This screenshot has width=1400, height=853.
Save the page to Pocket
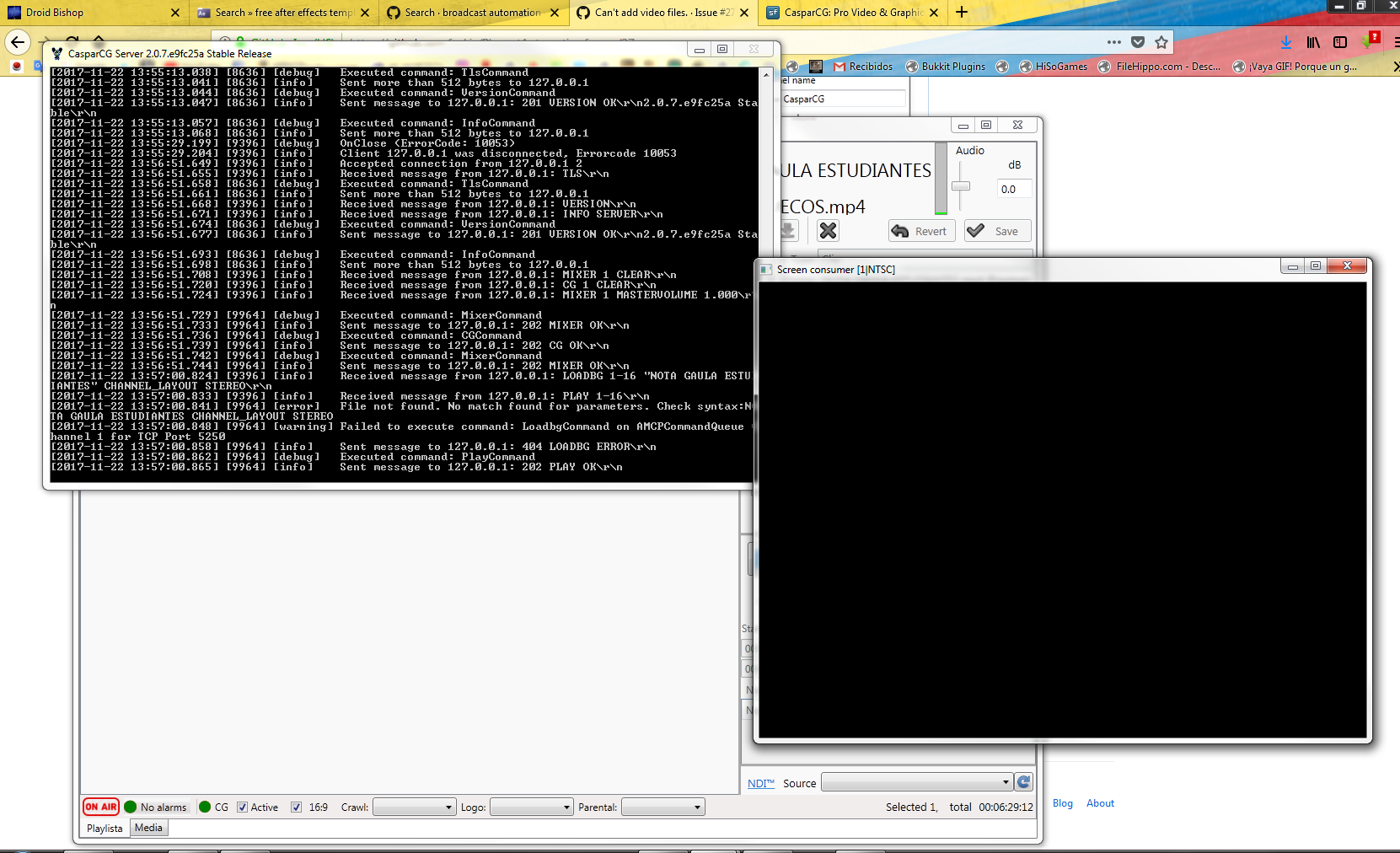click(x=1138, y=42)
